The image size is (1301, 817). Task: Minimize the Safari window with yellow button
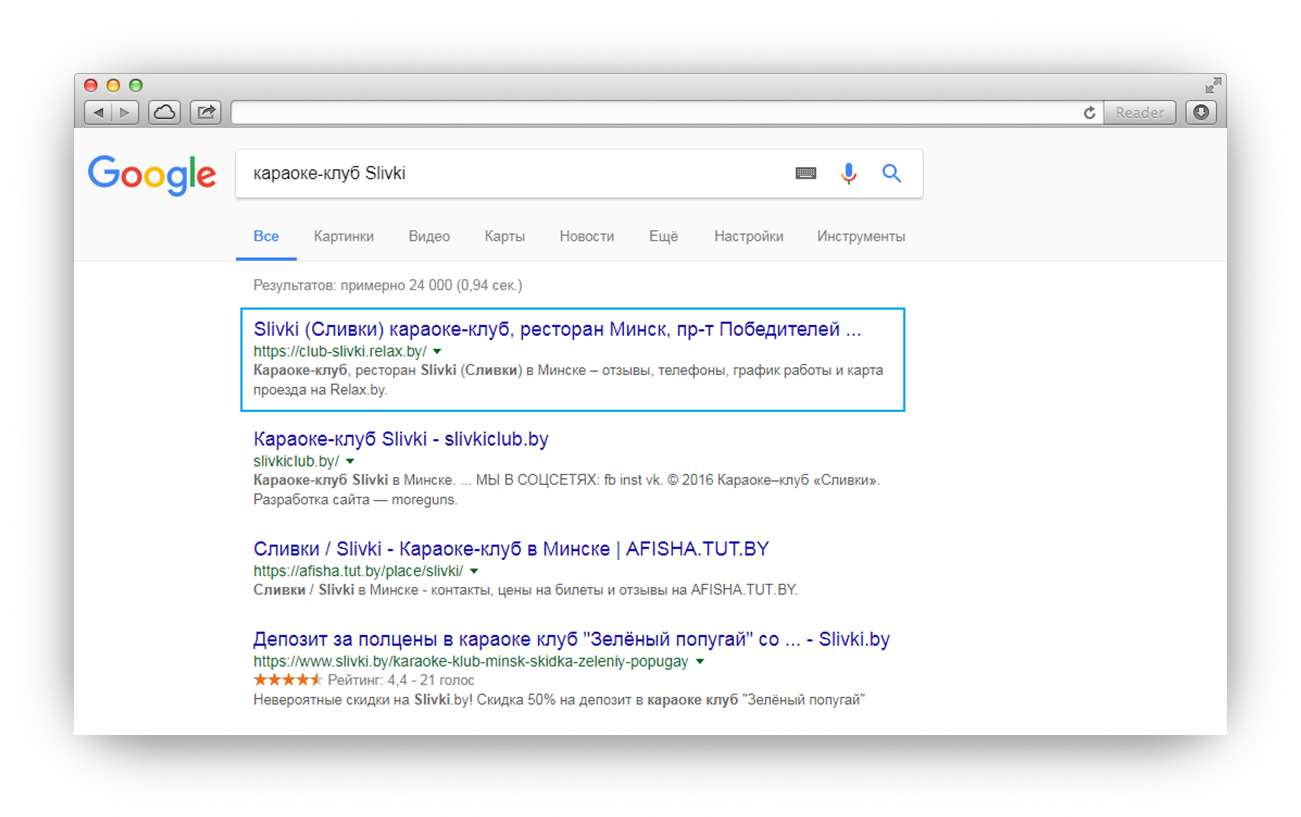pyautogui.click(x=113, y=86)
